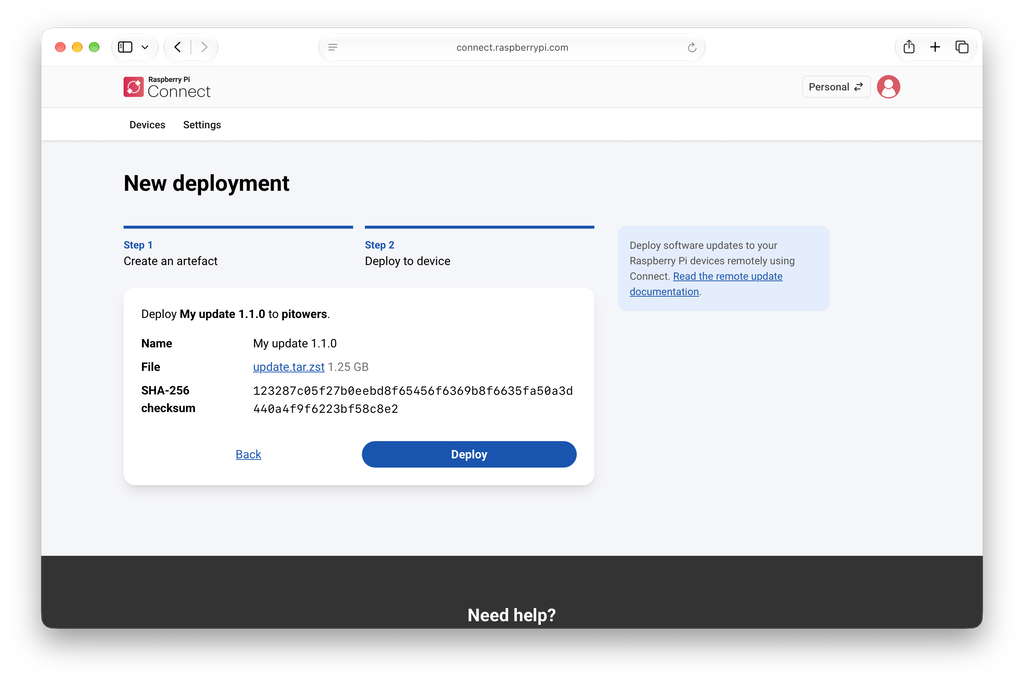Click the My update 1.1.0 name value
1024x683 pixels.
click(x=295, y=343)
